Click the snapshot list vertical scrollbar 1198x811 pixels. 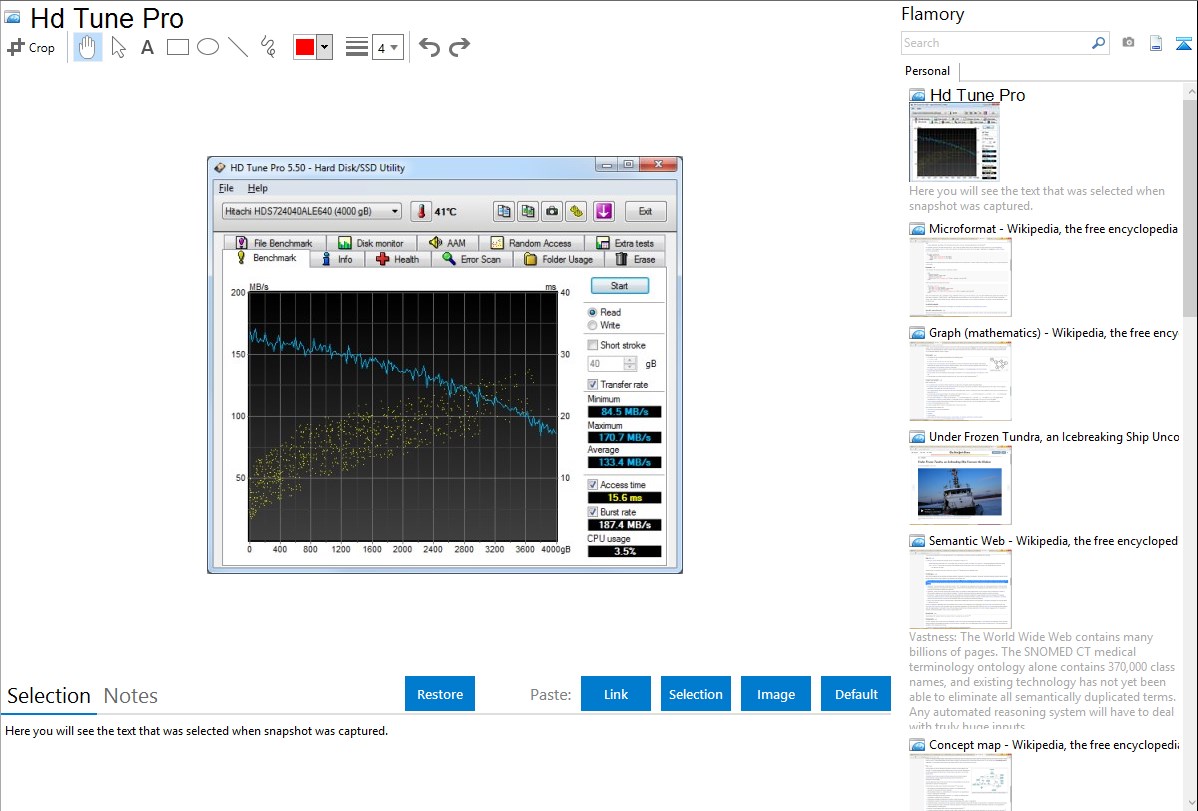point(1190,206)
